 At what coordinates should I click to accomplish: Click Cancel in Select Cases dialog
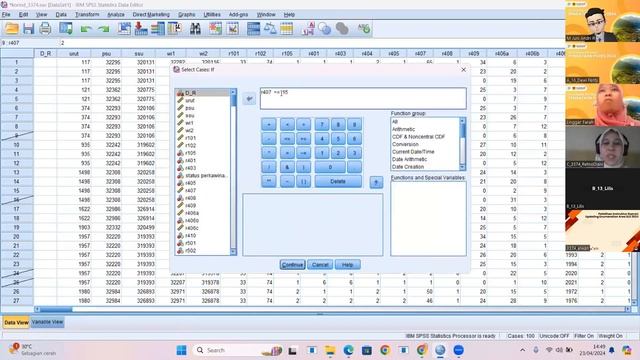(x=320, y=264)
